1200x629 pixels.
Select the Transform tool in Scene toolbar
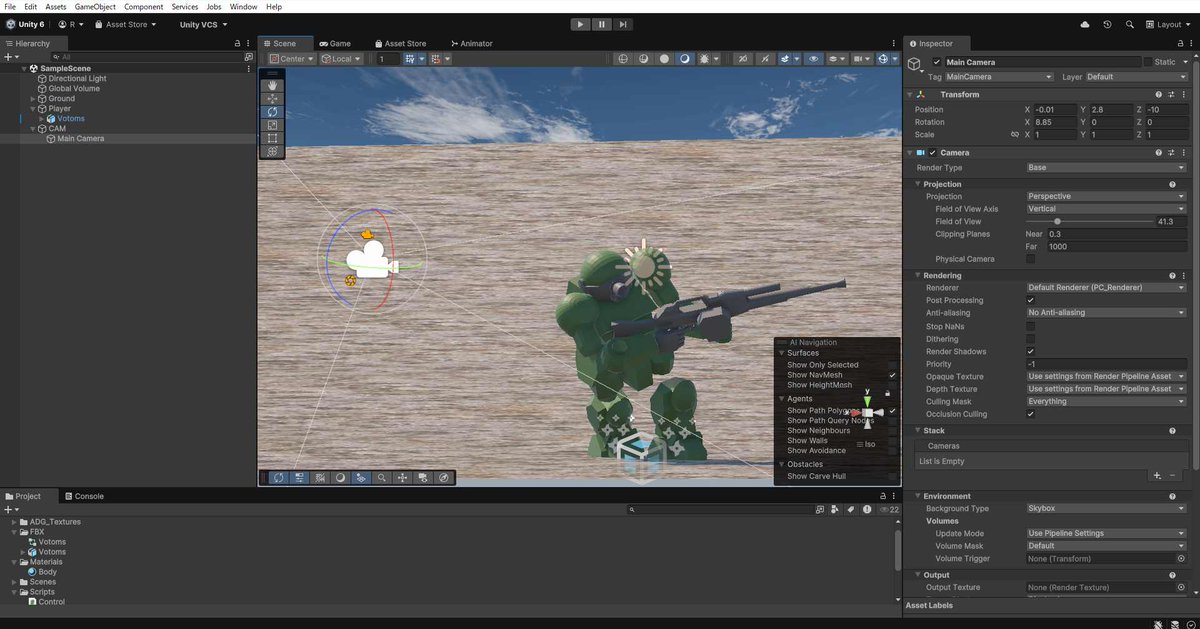coord(273,151)
